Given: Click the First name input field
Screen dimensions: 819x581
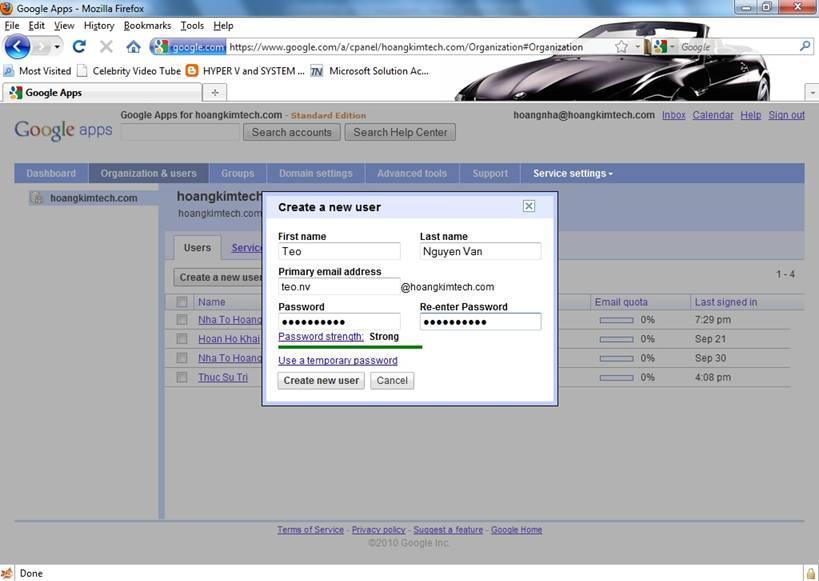Looking at the screenshot, I should (340, 251).
